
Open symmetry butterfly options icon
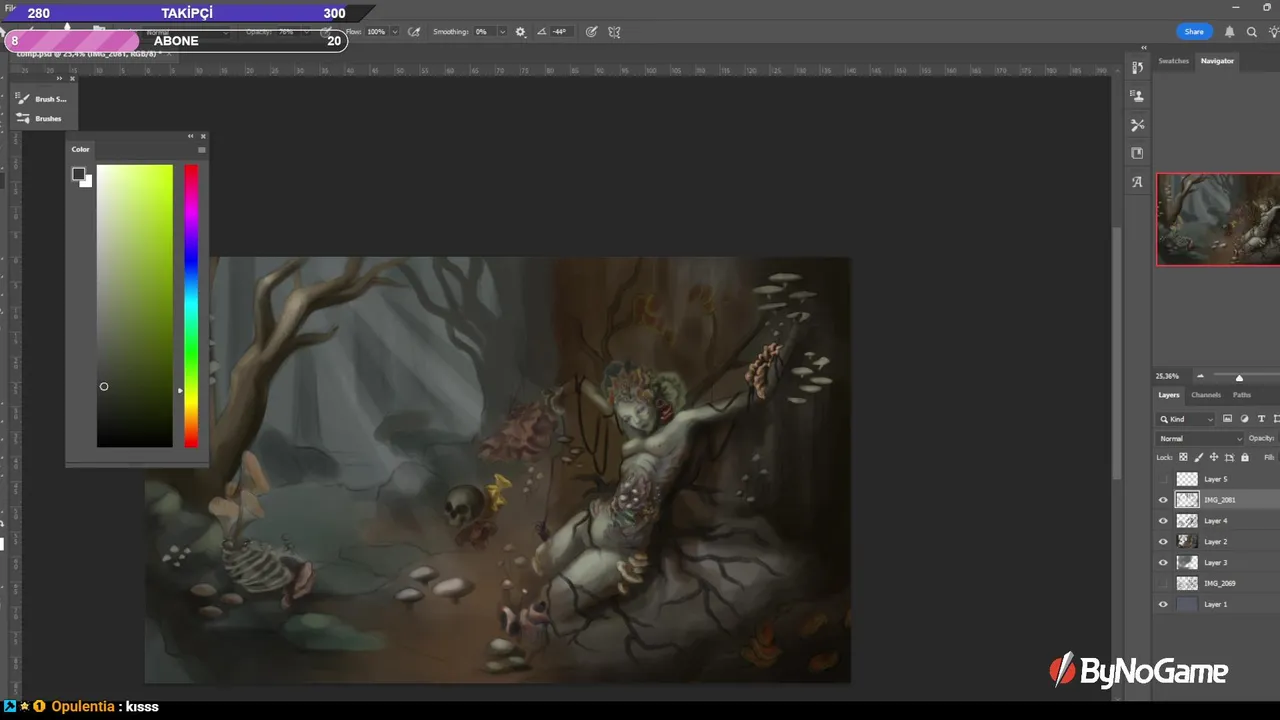point(614,32)
